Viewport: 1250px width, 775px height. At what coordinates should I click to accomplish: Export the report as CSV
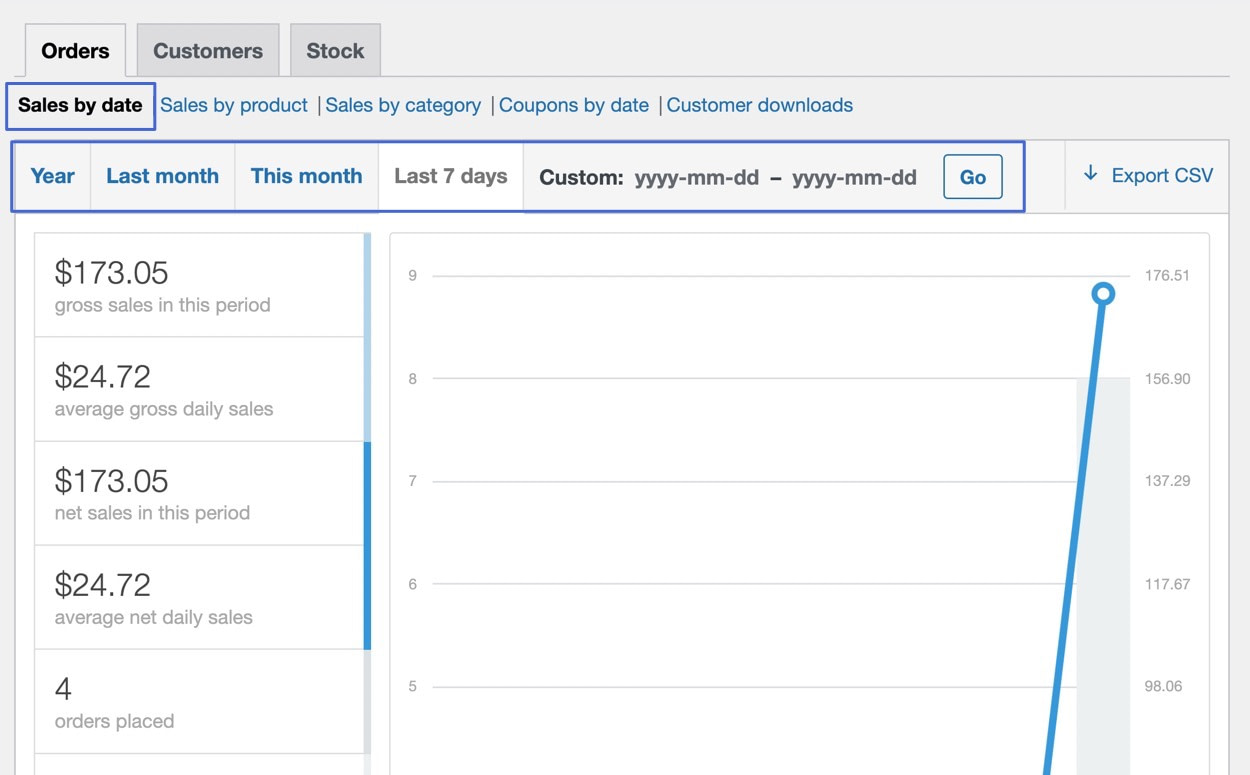(x=1161, y=174)
